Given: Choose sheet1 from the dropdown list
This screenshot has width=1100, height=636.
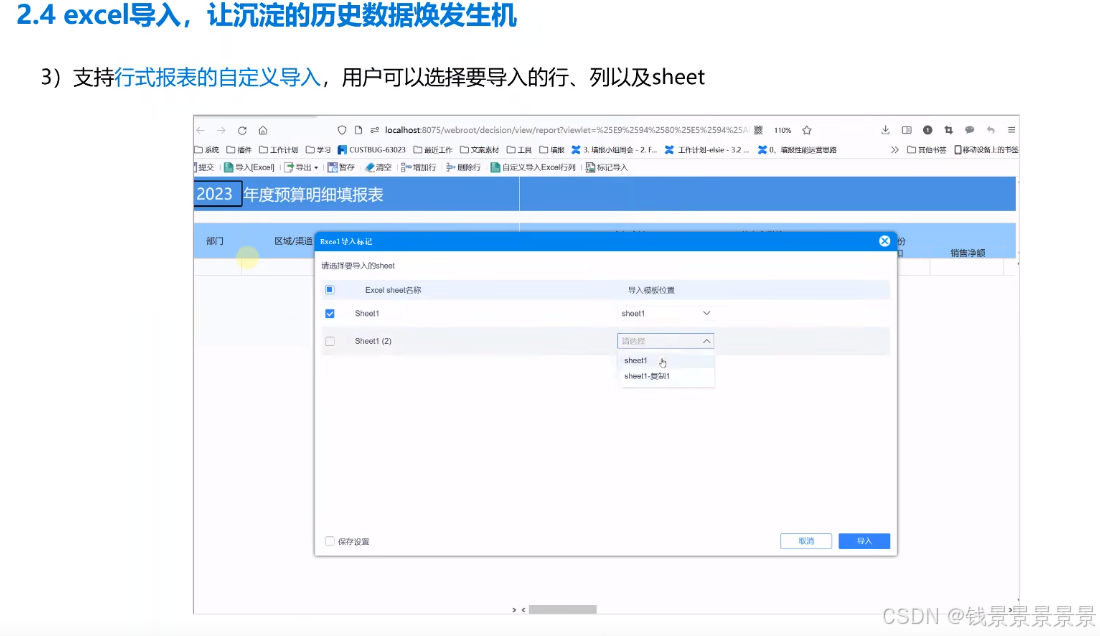Looking at the screenshot, I should pyautogui.click(x=665, y=360).
